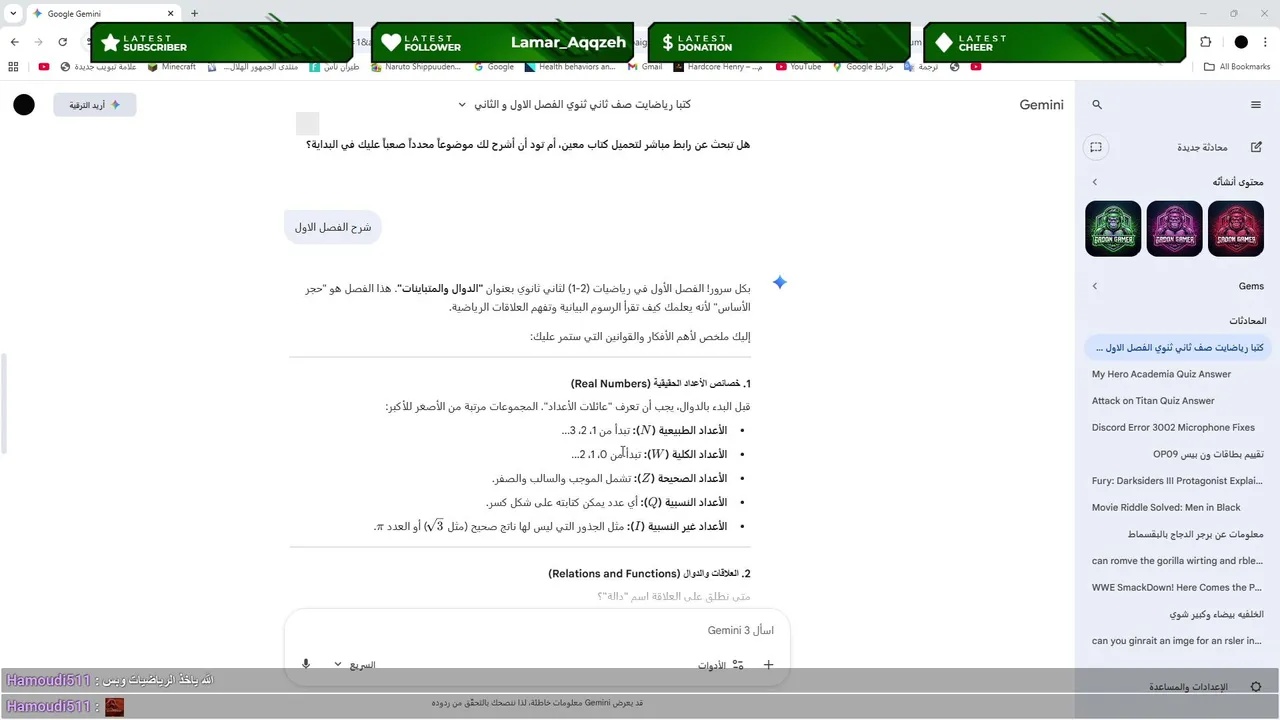Open the Gemini sidebar hamburger menu
This screenshot has width=1280, height=720.
(1256, 105)
